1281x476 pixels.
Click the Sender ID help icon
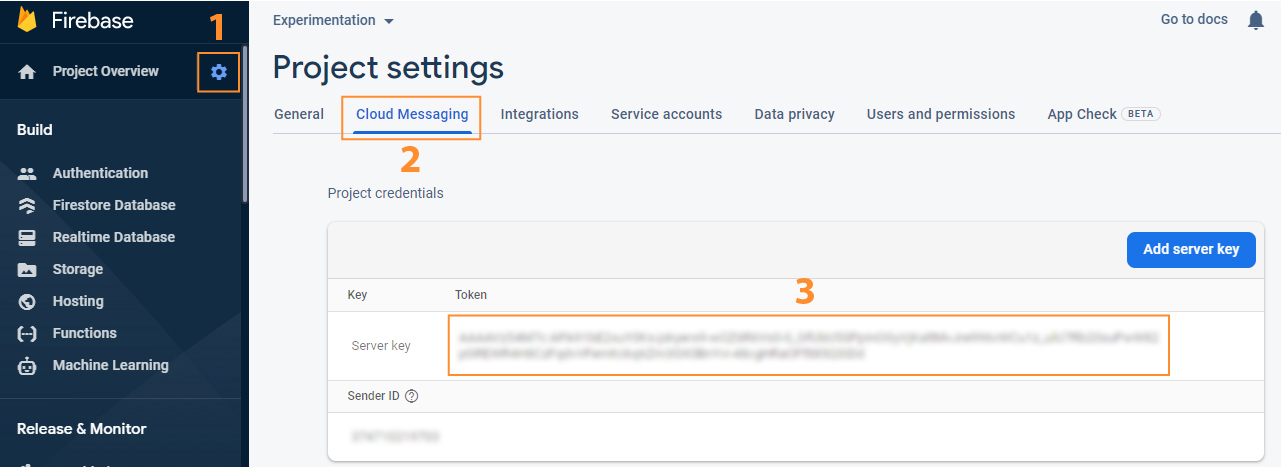[x=411, y=396]
